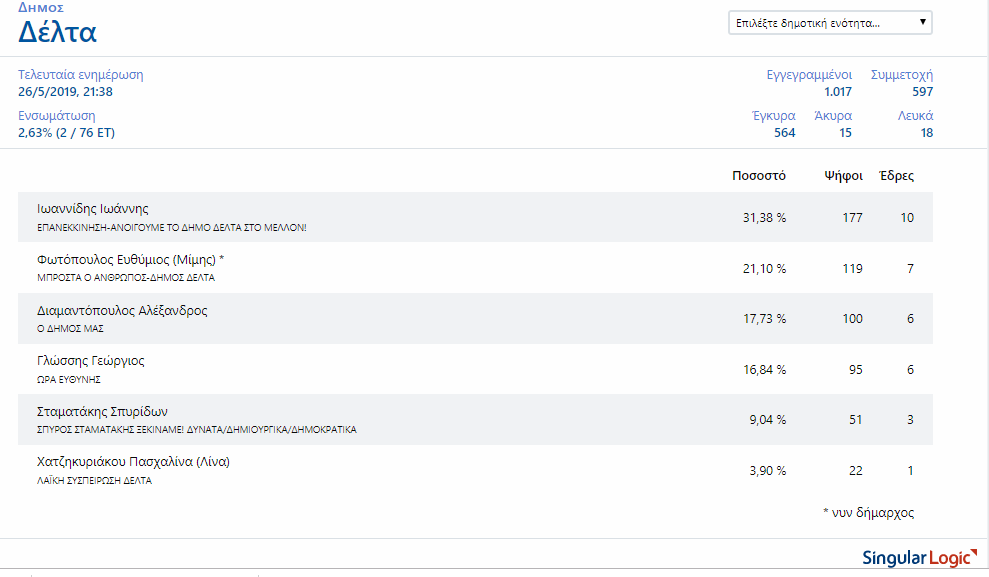The height and width of the screenshot is (577, 989).
Task: Click the valid votes value 564
Action: click(785, 133)
